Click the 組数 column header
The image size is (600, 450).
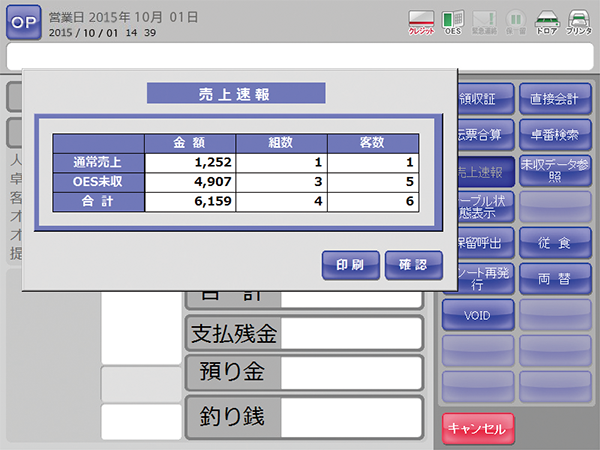(x=282, y=143)
